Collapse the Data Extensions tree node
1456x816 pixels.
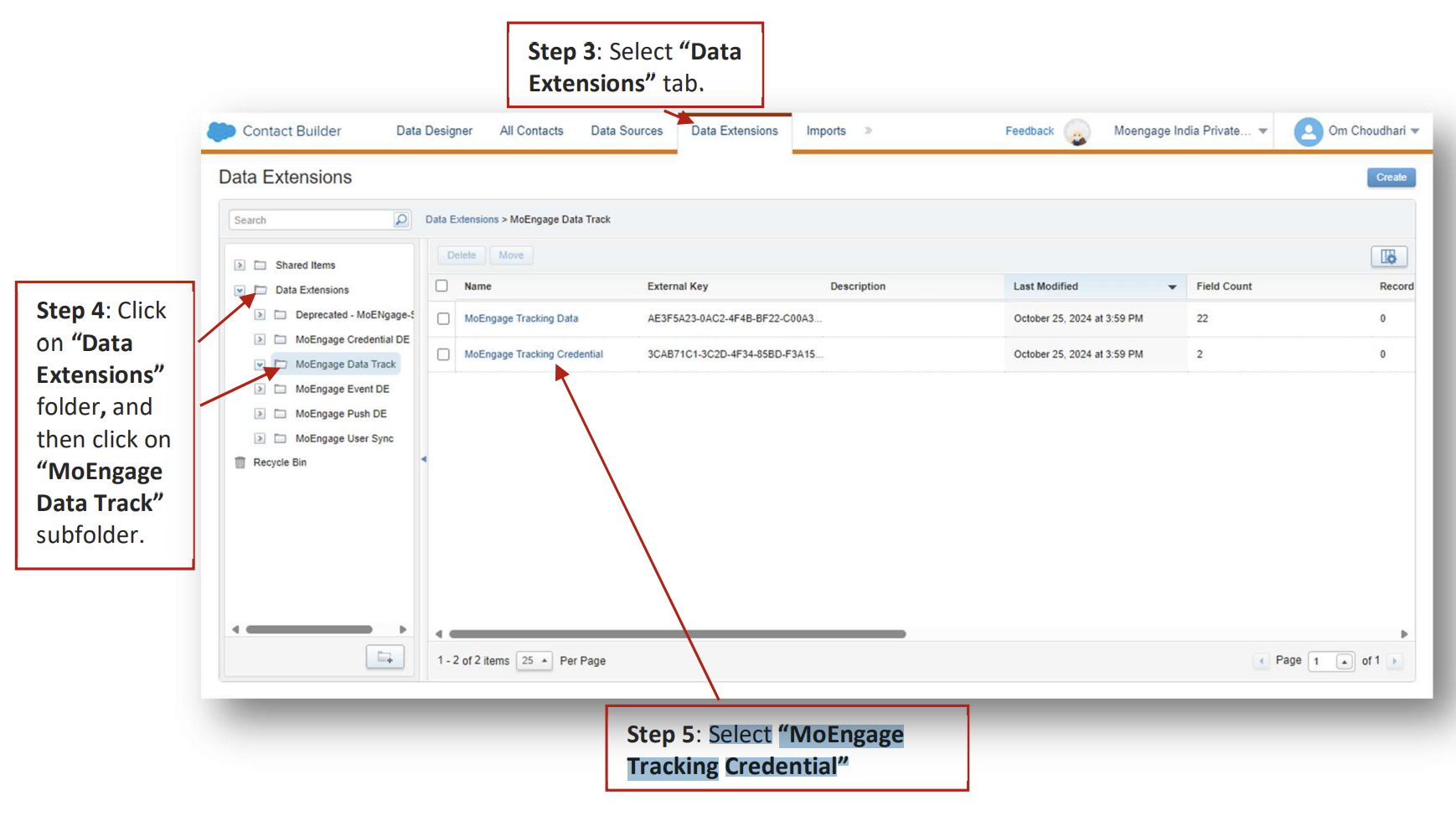240,290
